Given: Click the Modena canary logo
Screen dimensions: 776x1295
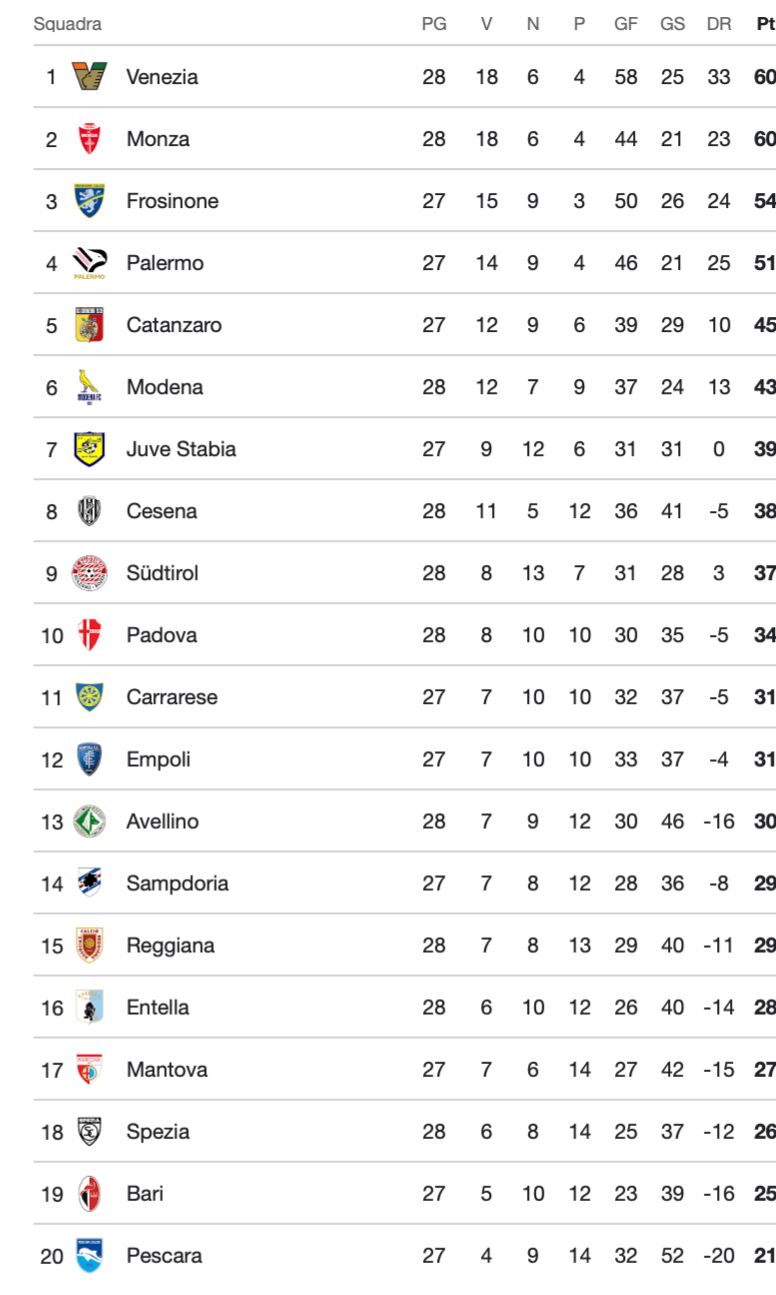Looking at the screenshot, I should click(x=90, y=387).
